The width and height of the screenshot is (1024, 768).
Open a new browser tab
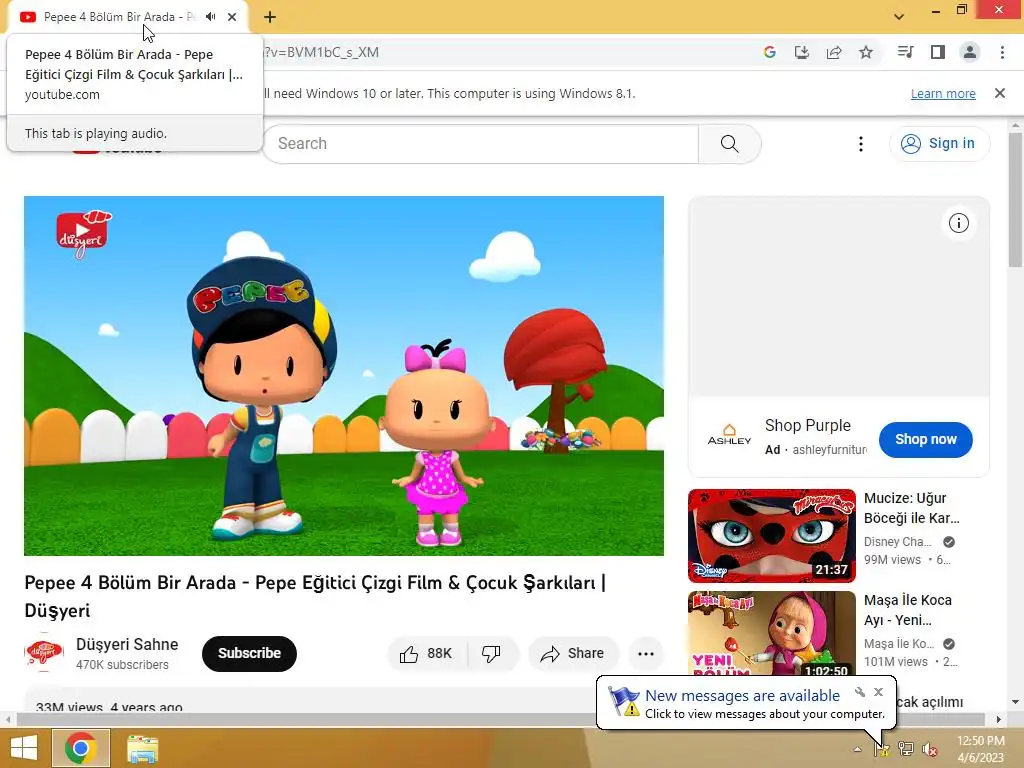tap(270, 17)
